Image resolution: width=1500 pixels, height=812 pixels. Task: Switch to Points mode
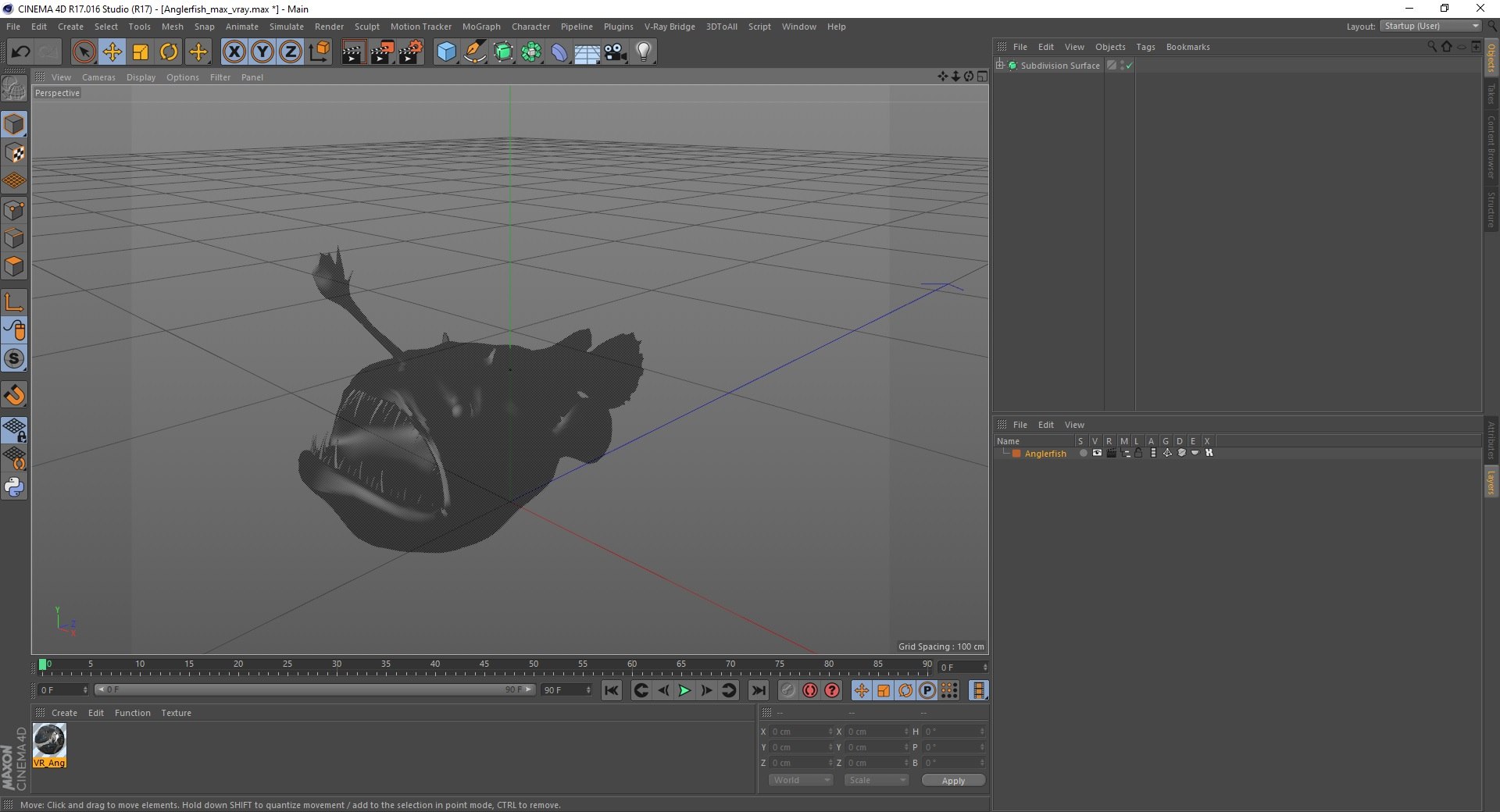[x=14, y=209]
